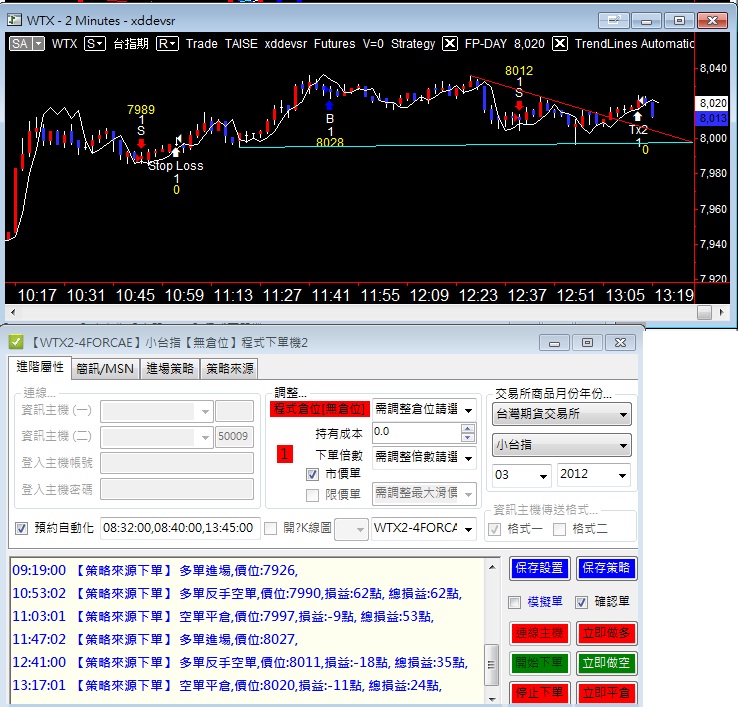
Task: Open the 需調整倉位請選 dropdown
Action: [424, 409]
